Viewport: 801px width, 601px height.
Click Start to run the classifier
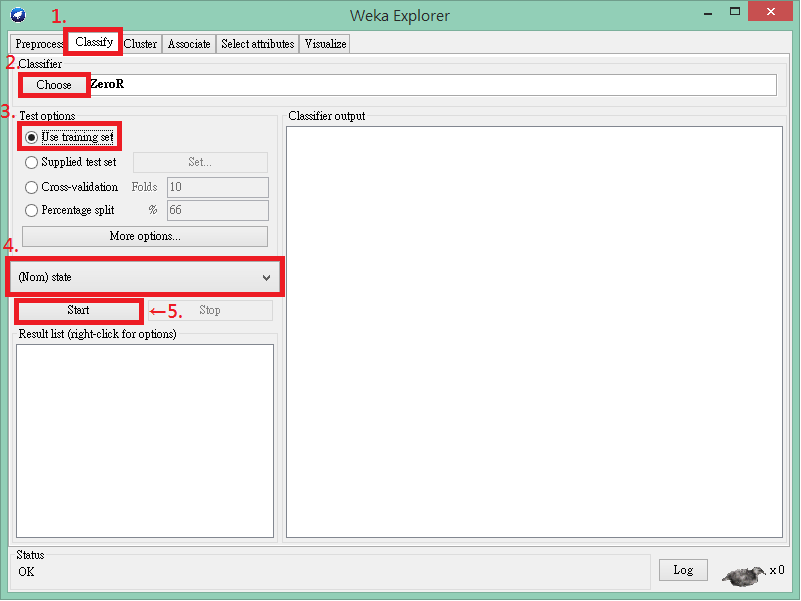(78, 310)
